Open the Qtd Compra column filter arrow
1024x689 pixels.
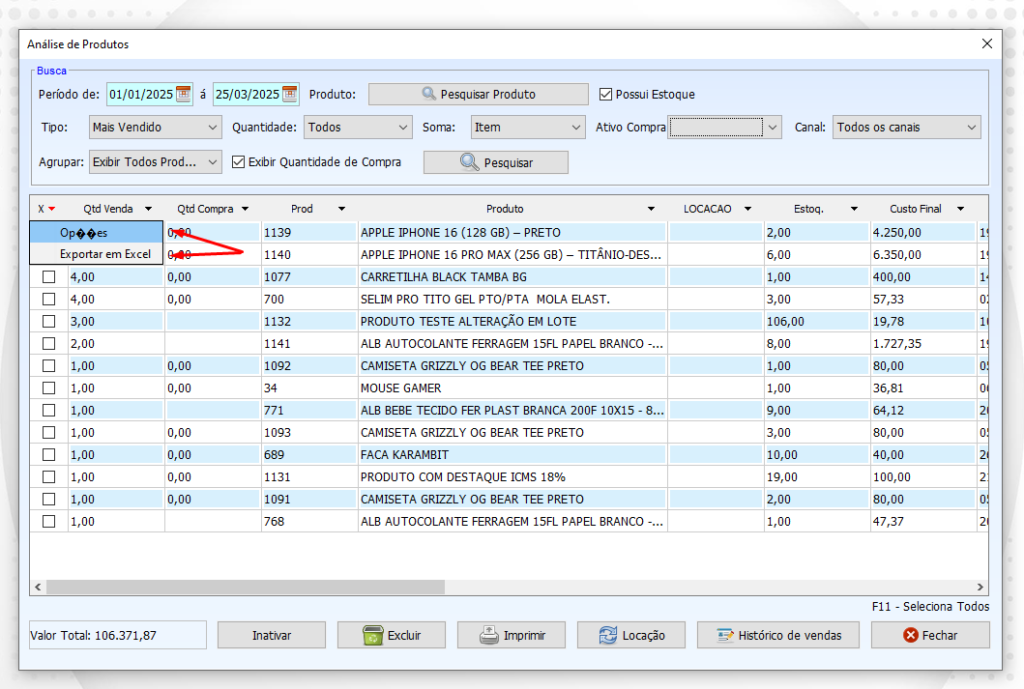pos(245,209)
